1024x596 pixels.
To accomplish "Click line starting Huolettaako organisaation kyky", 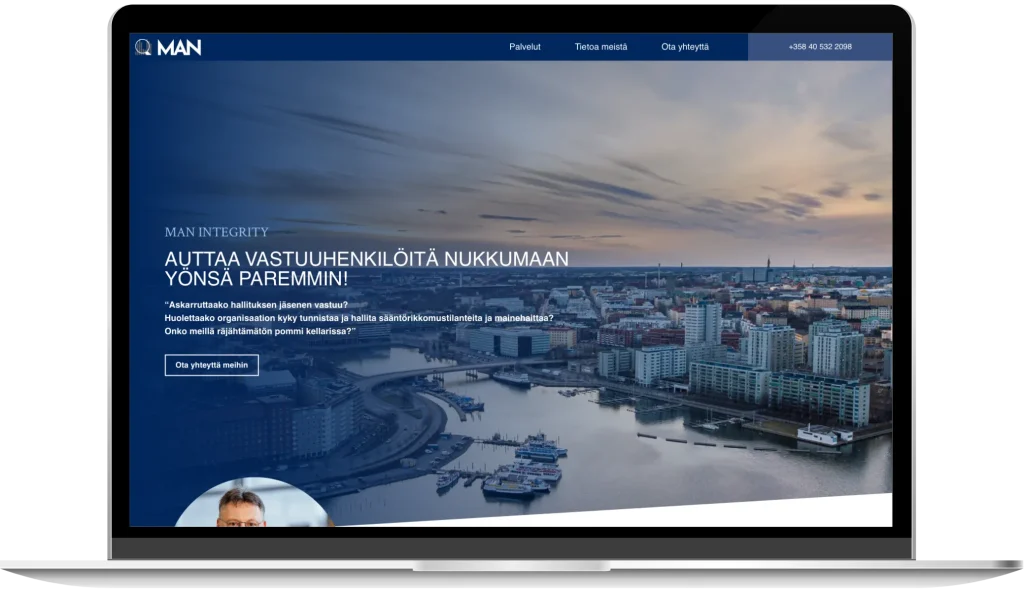I will [x=359, y=318].
